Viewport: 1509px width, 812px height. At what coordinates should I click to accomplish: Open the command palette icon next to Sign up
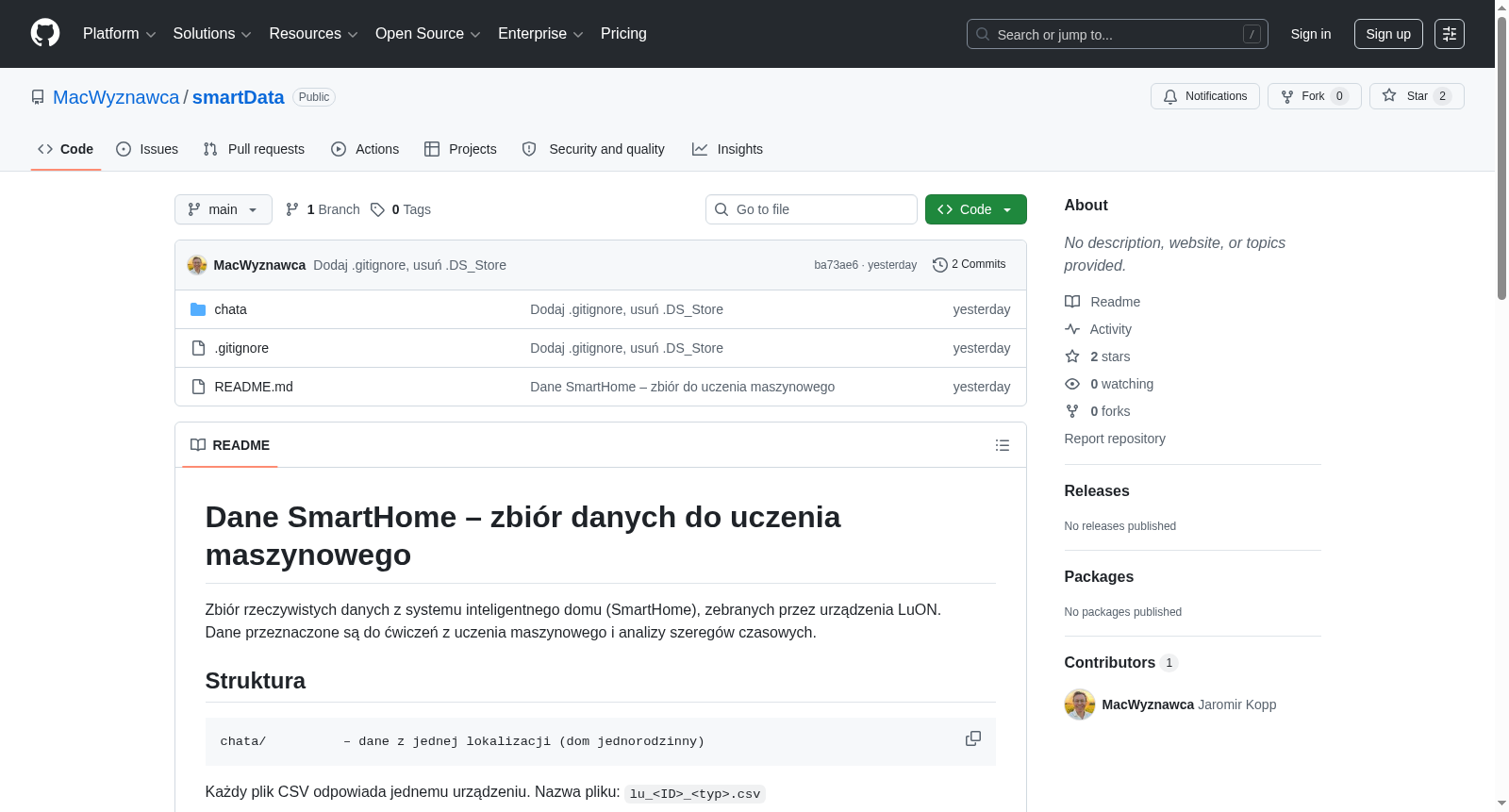(1450, 34)
